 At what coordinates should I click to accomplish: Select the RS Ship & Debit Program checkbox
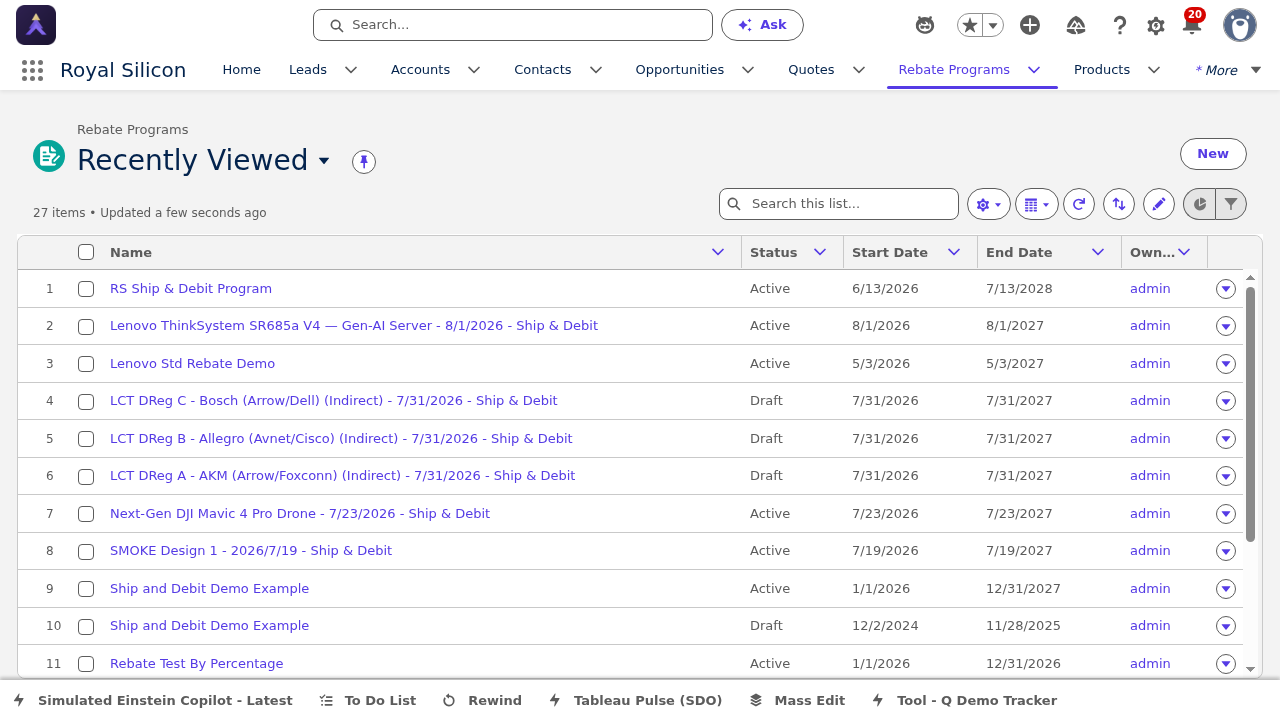point(86,289)
